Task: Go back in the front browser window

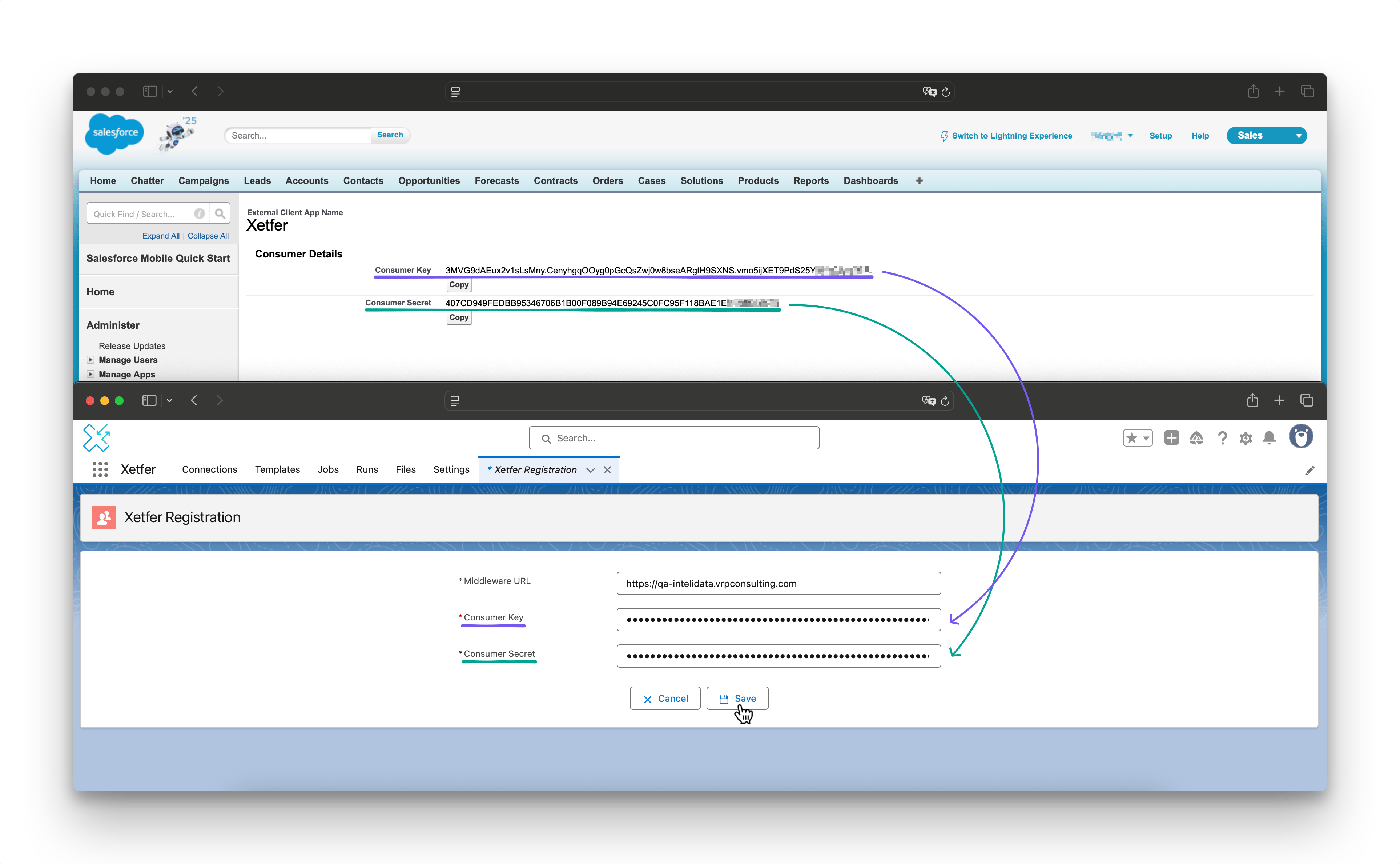Action: 194,401
